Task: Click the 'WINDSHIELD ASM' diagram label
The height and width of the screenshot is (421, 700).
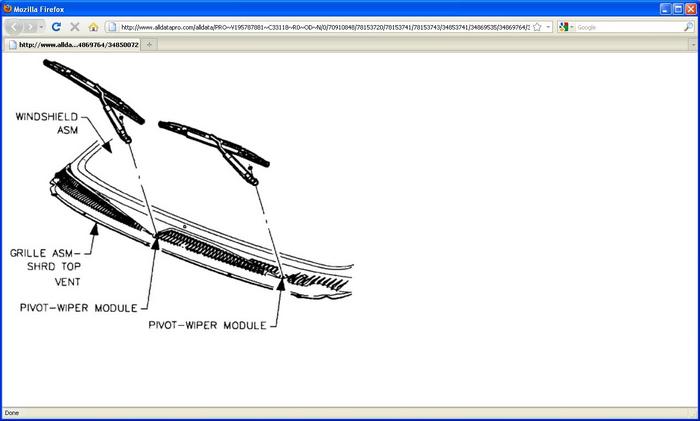Action: 47,123
